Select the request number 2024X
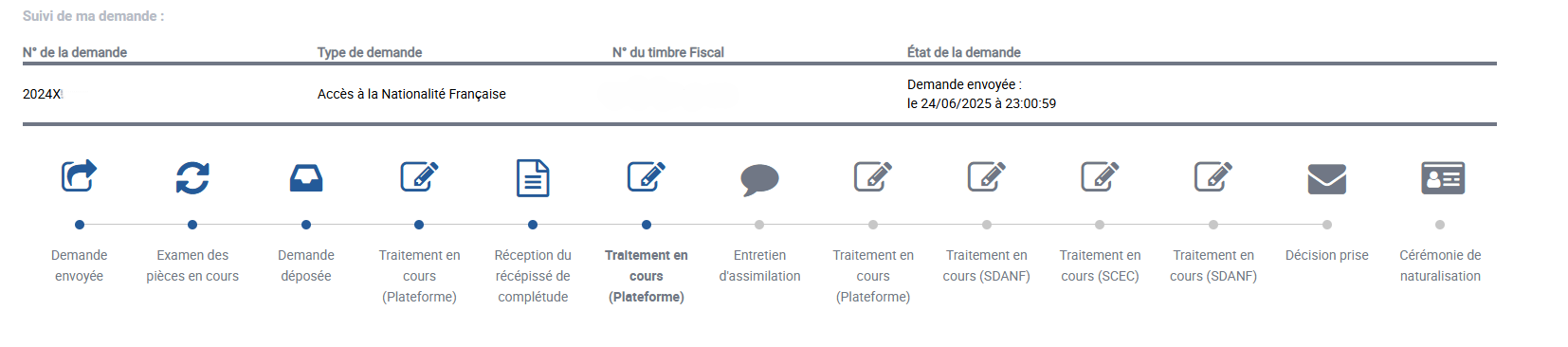The image size is (1568, 347). [42, 94]
